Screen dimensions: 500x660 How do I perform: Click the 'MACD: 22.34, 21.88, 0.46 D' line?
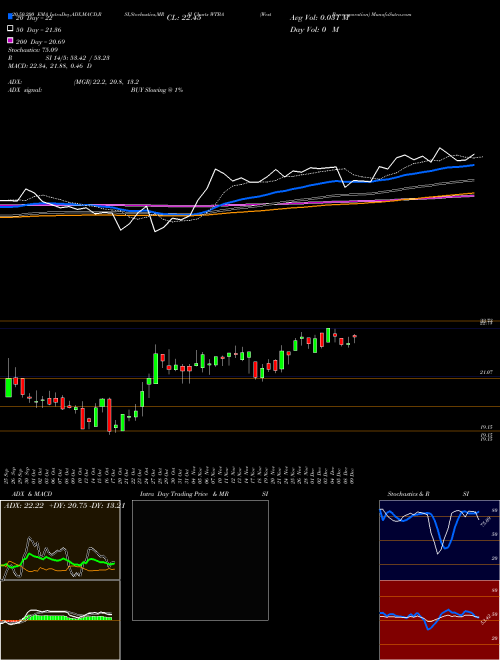(x=50, y=66)
